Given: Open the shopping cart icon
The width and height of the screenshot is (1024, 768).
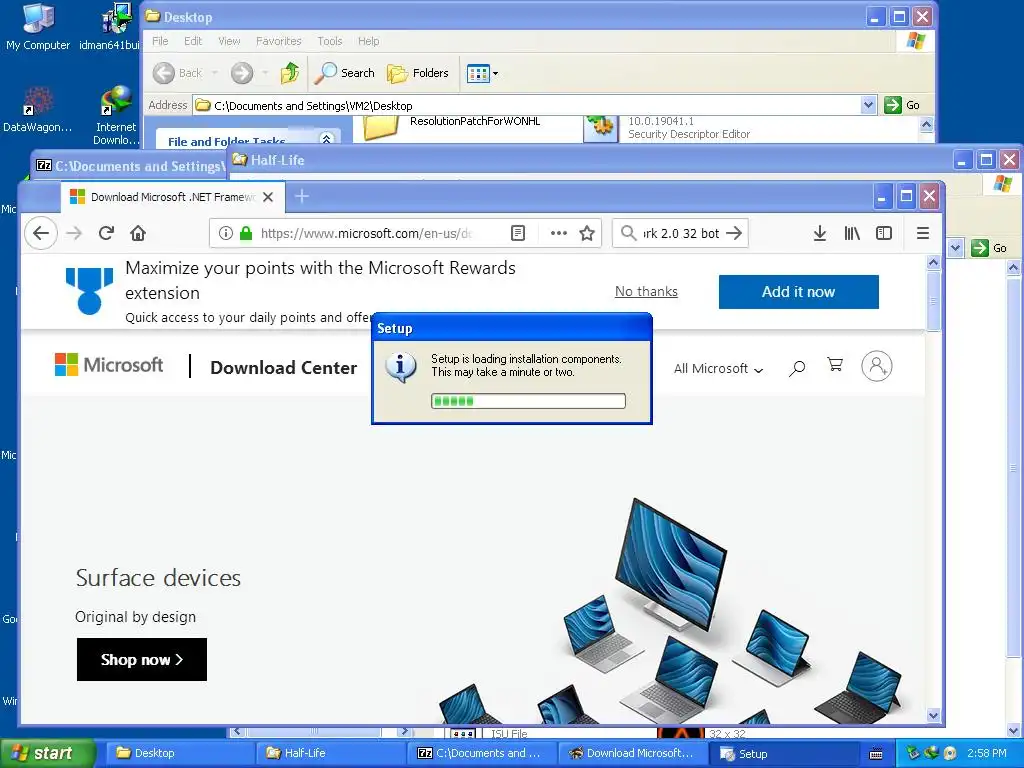Looking at the screenshot, I should pyautogui.click(x=835, y=365).
